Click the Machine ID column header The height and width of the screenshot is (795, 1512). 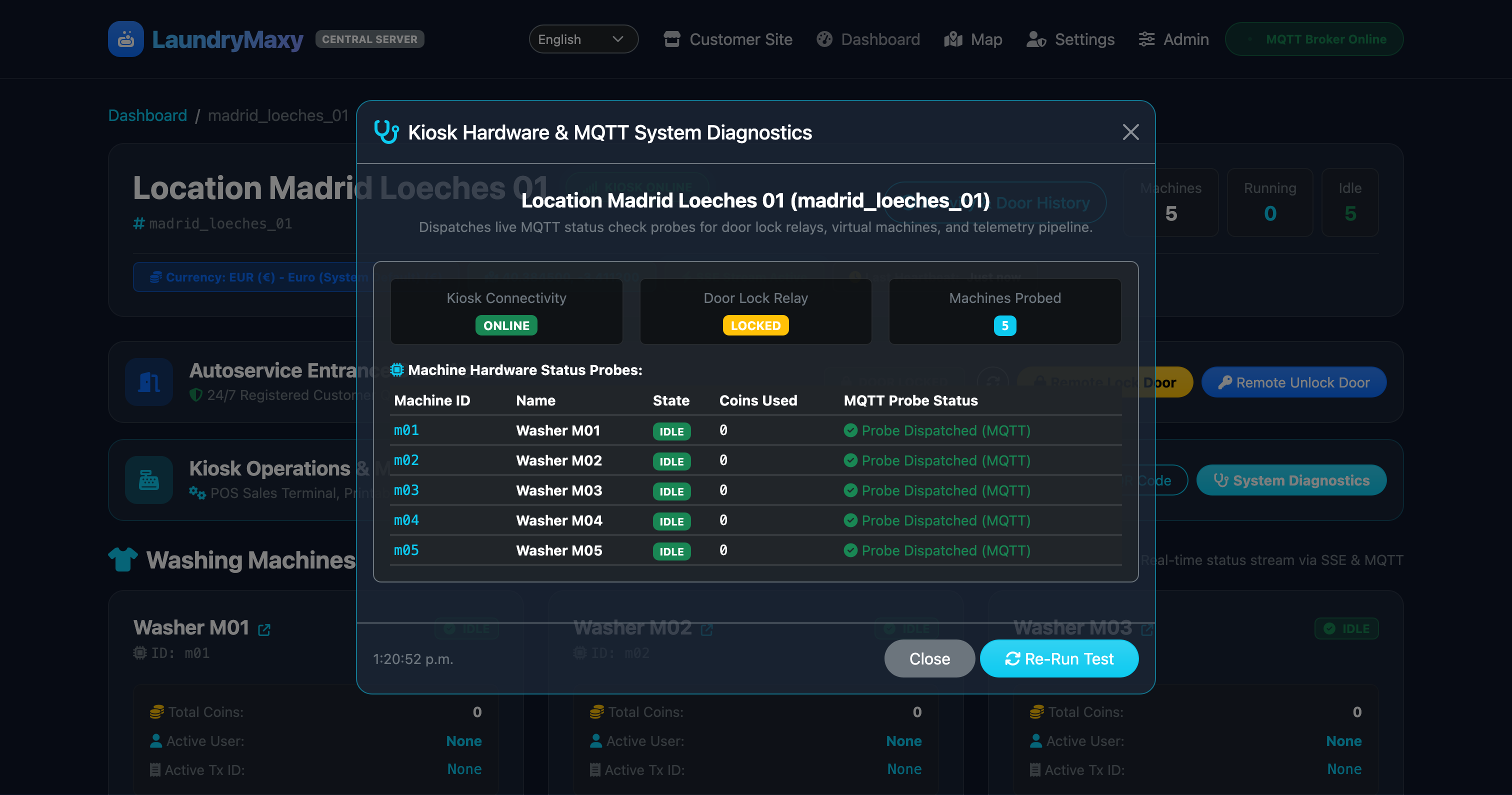[x=432, y=400]
